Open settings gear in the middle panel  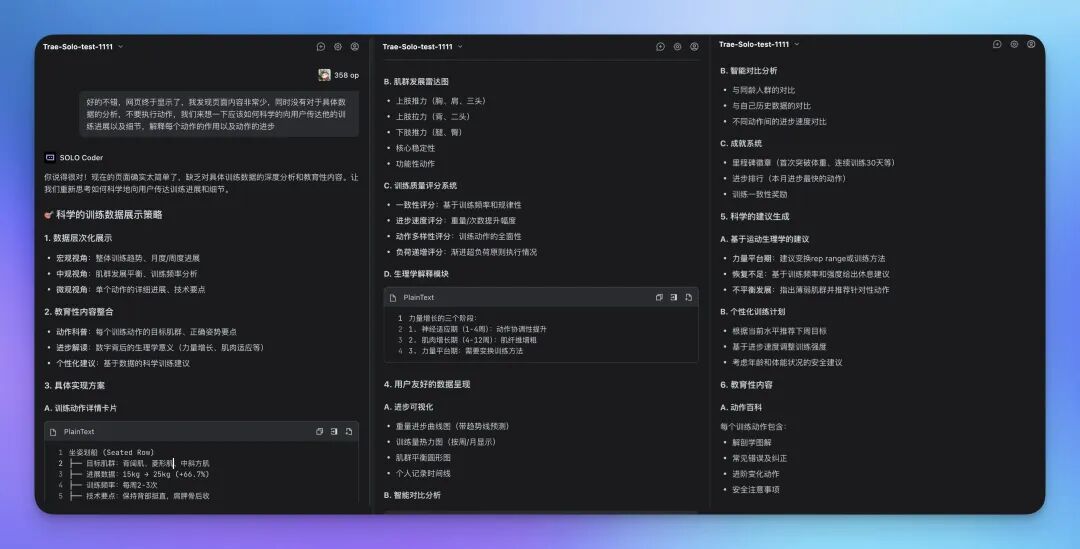tap(678, 46)
